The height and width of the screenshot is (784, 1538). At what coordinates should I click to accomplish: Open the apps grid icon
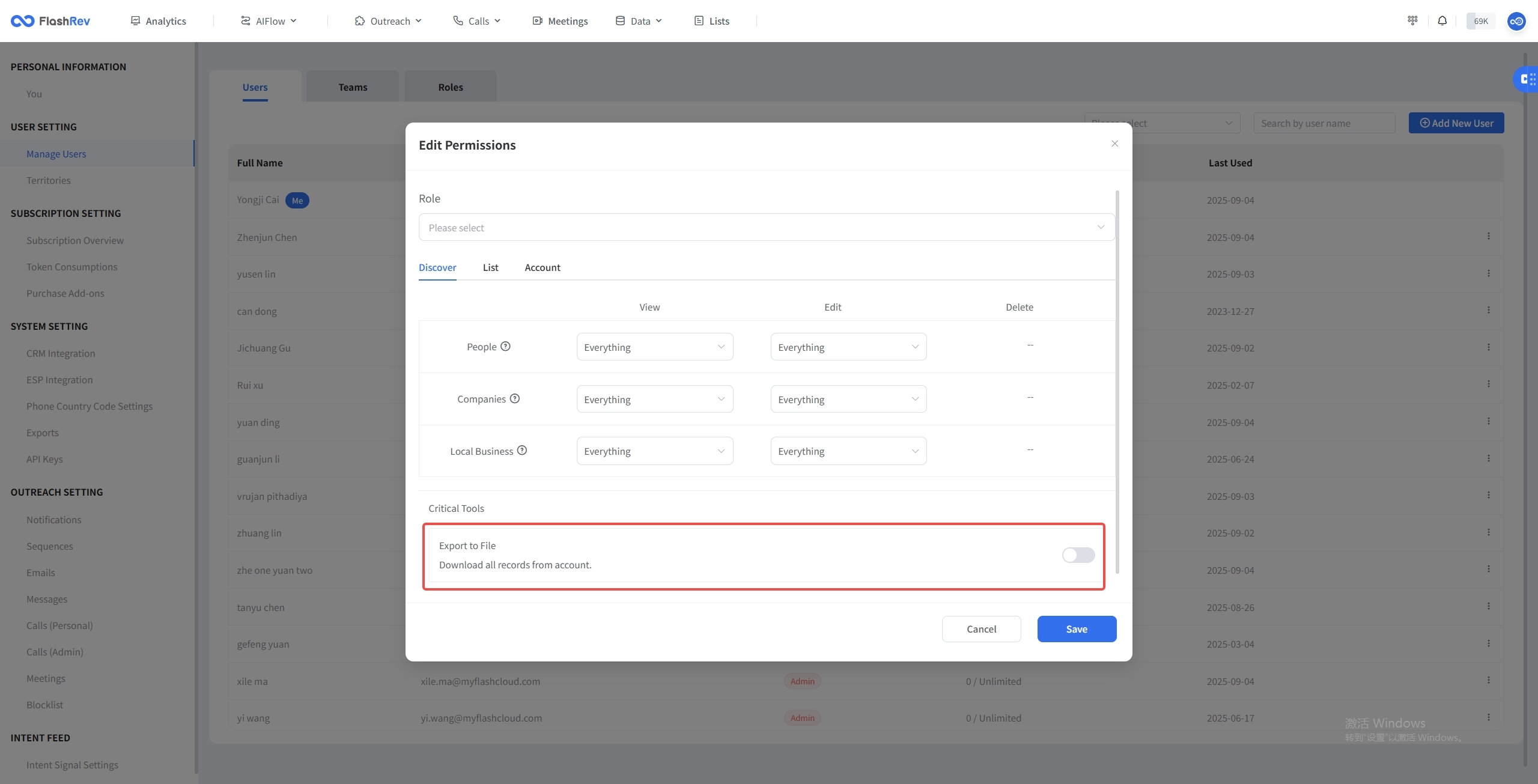click(x=1412, y=20)
